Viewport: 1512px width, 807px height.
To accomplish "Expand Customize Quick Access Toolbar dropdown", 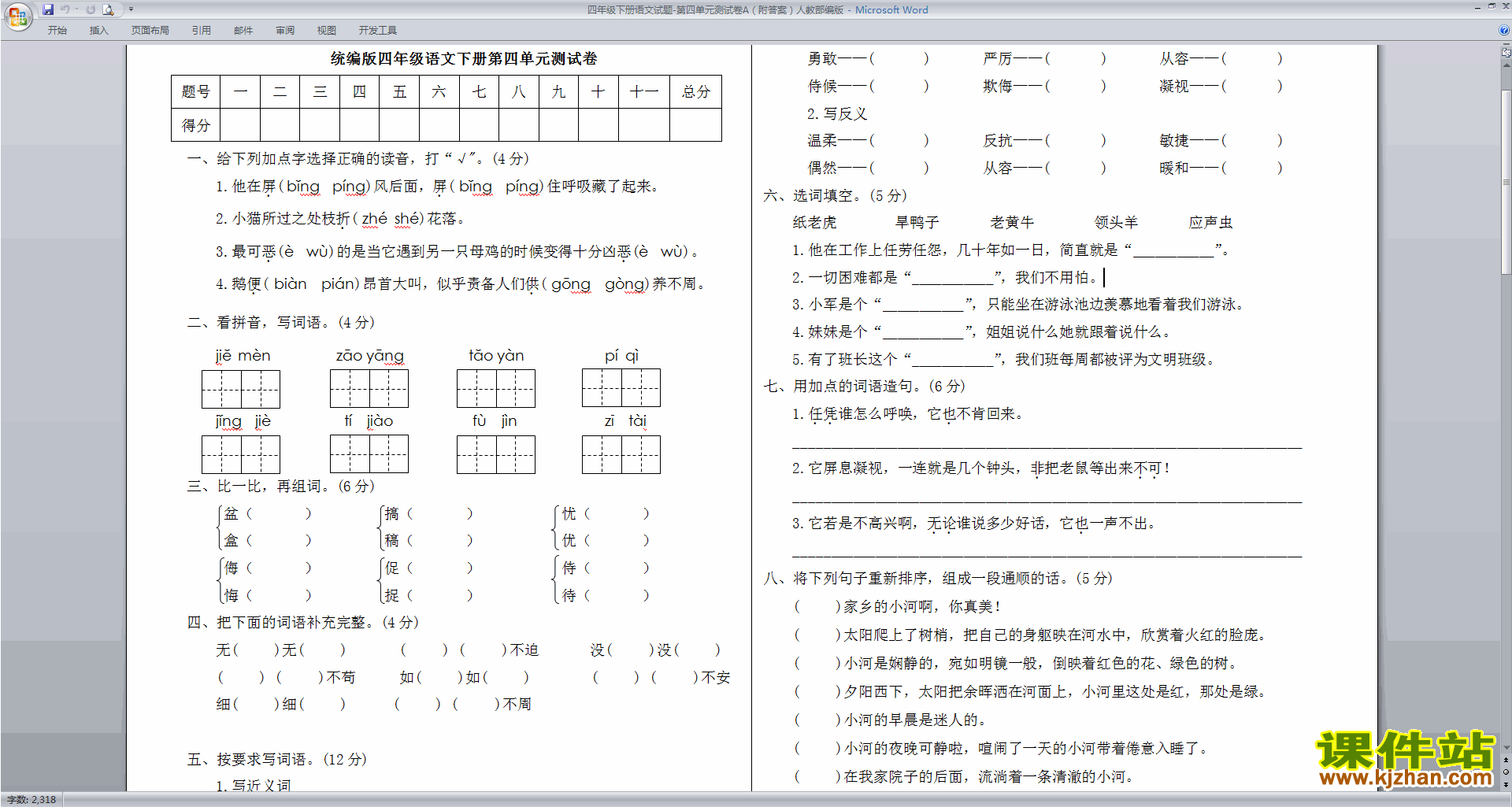I will 131,9.
